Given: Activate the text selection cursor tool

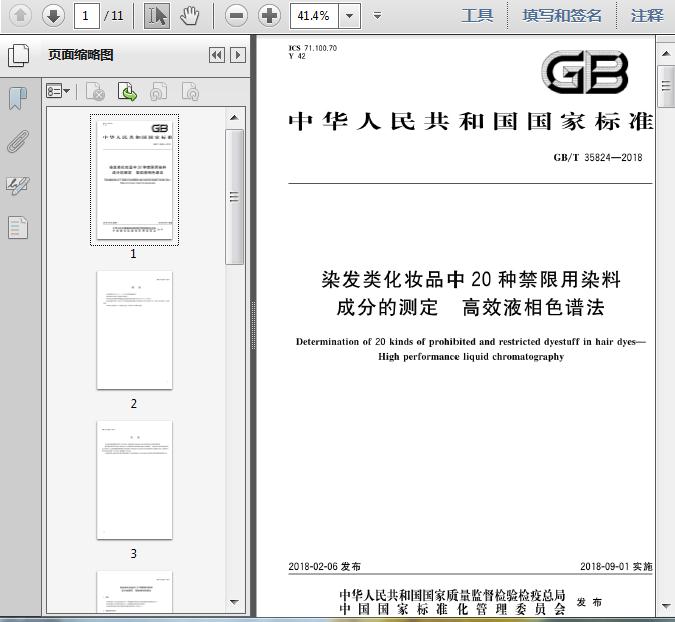Looking at the screenshot, I should tap(157, 15).
